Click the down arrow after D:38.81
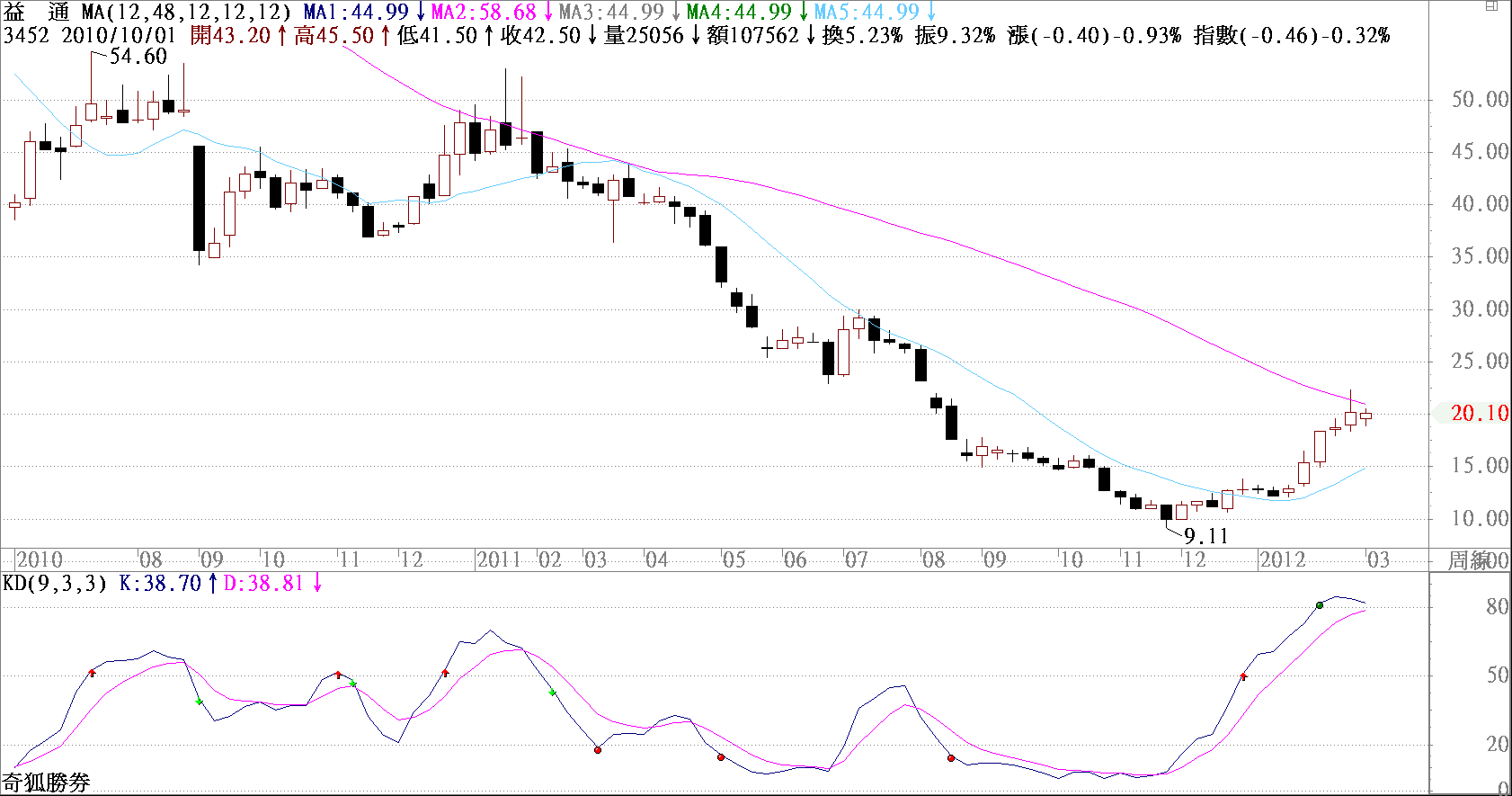Screen dimensions: 1512x796 click(317, 584)
